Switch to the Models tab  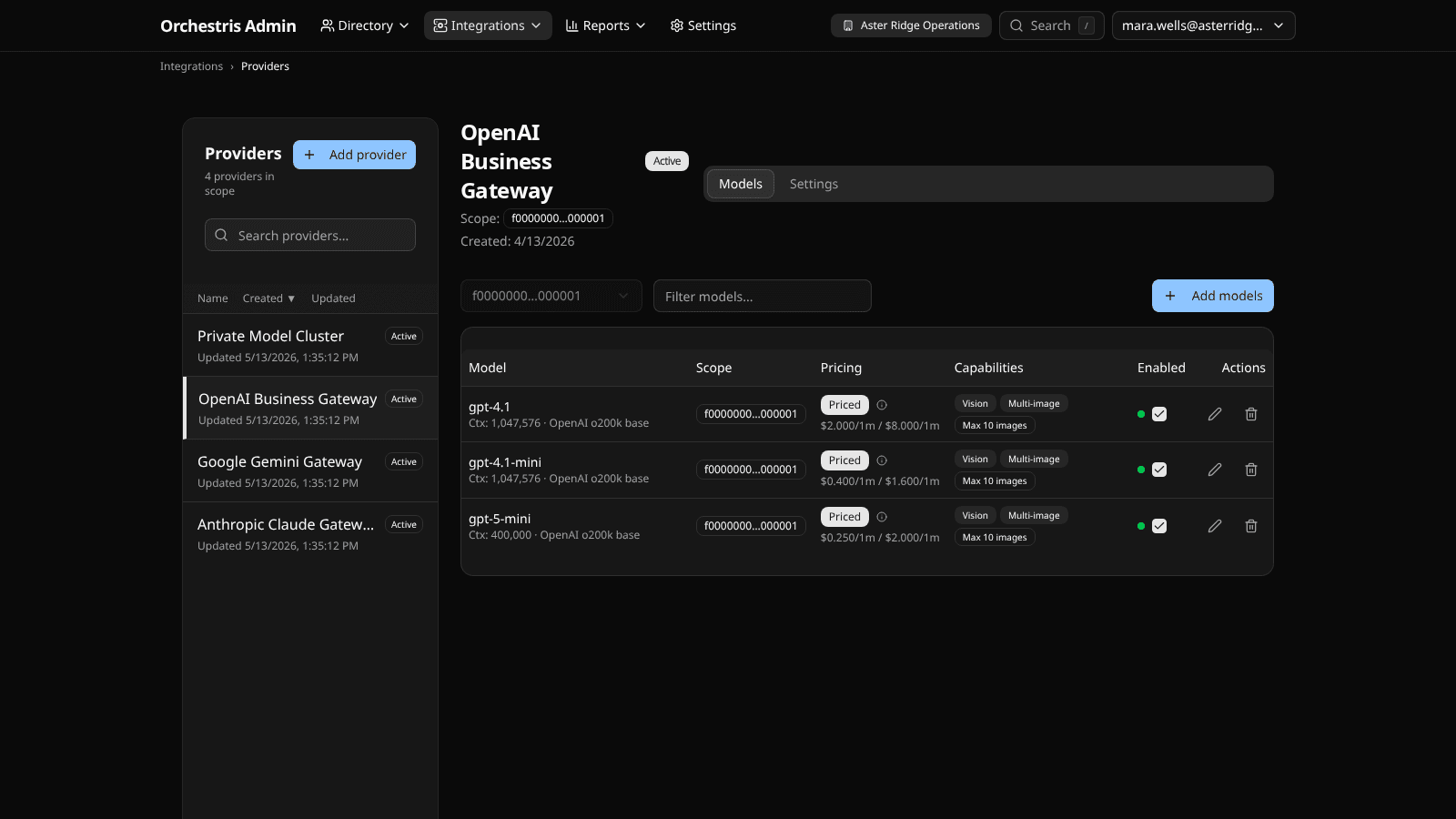(741, 184)
